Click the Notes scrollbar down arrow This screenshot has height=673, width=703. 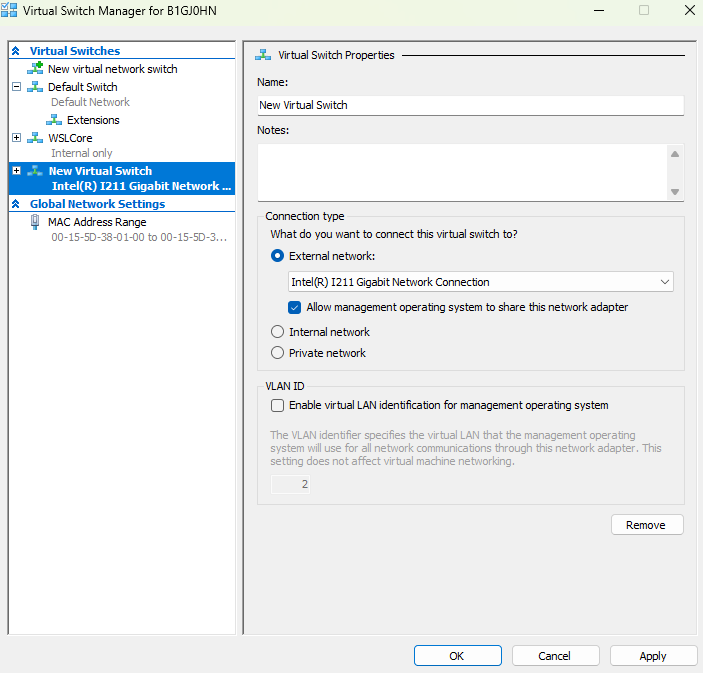(675, 192)
